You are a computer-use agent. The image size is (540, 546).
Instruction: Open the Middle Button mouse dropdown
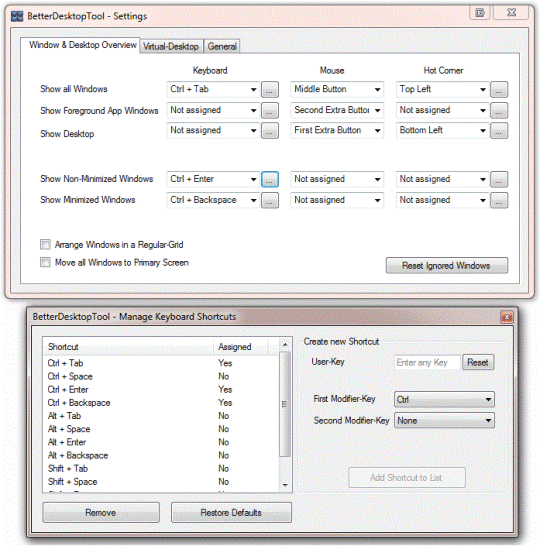337,89
